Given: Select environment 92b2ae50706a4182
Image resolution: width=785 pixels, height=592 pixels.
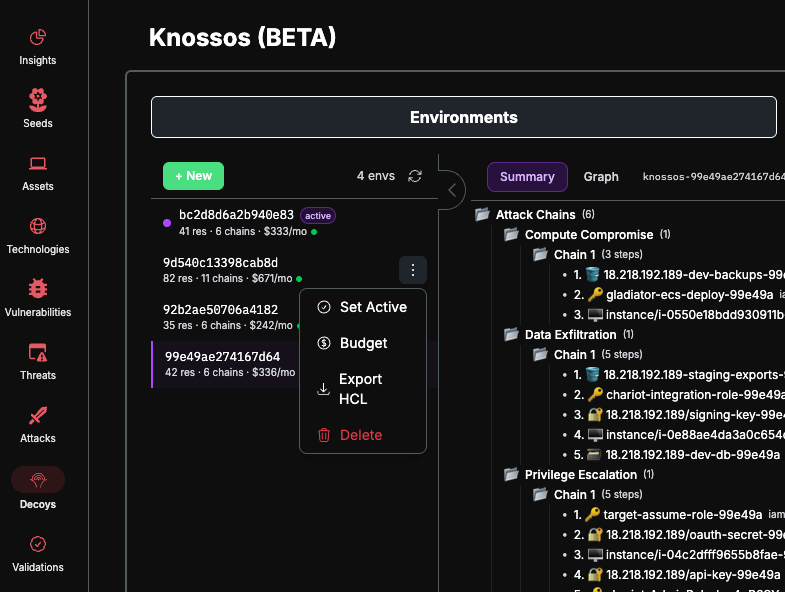Looking at the screenshot, I should point(225,317).
